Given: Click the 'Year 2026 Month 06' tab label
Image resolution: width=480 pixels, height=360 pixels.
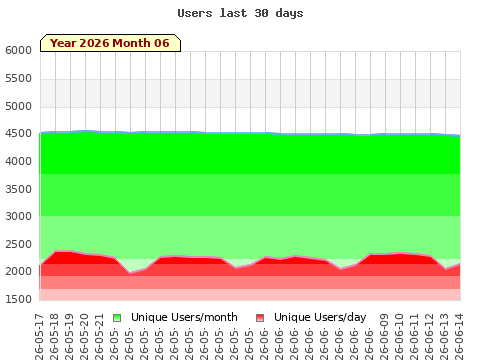Looking at the screenshot, I should [x=110, y=43].
